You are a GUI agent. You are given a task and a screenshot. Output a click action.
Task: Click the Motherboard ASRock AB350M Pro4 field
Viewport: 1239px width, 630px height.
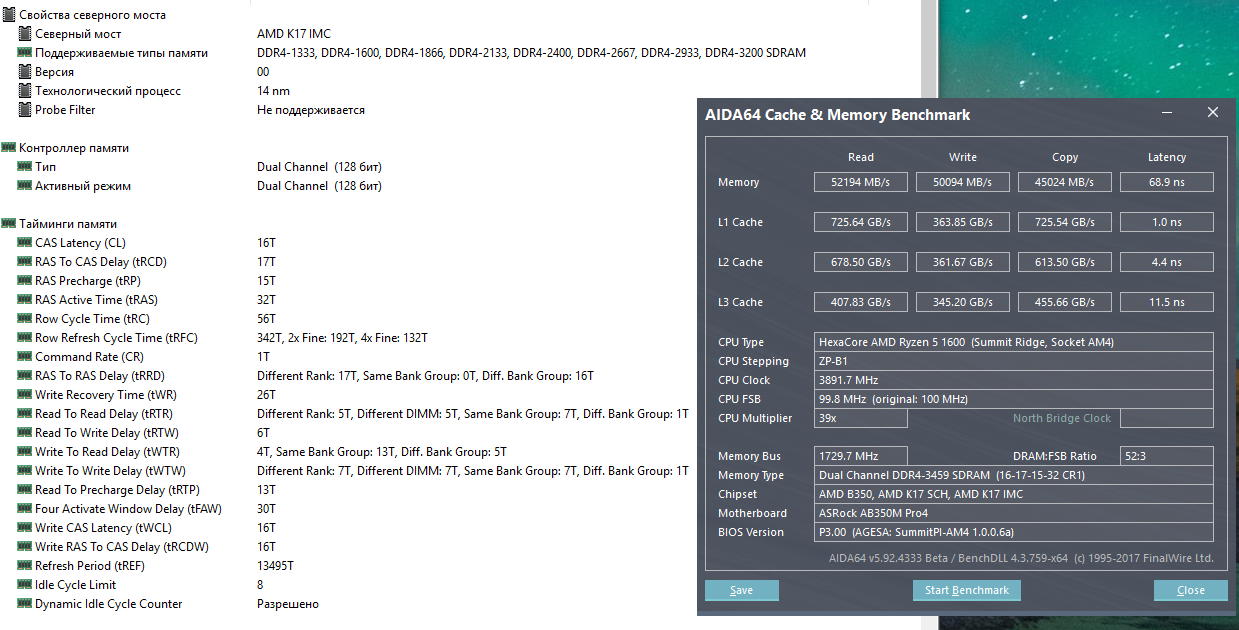click(1014, 513)
